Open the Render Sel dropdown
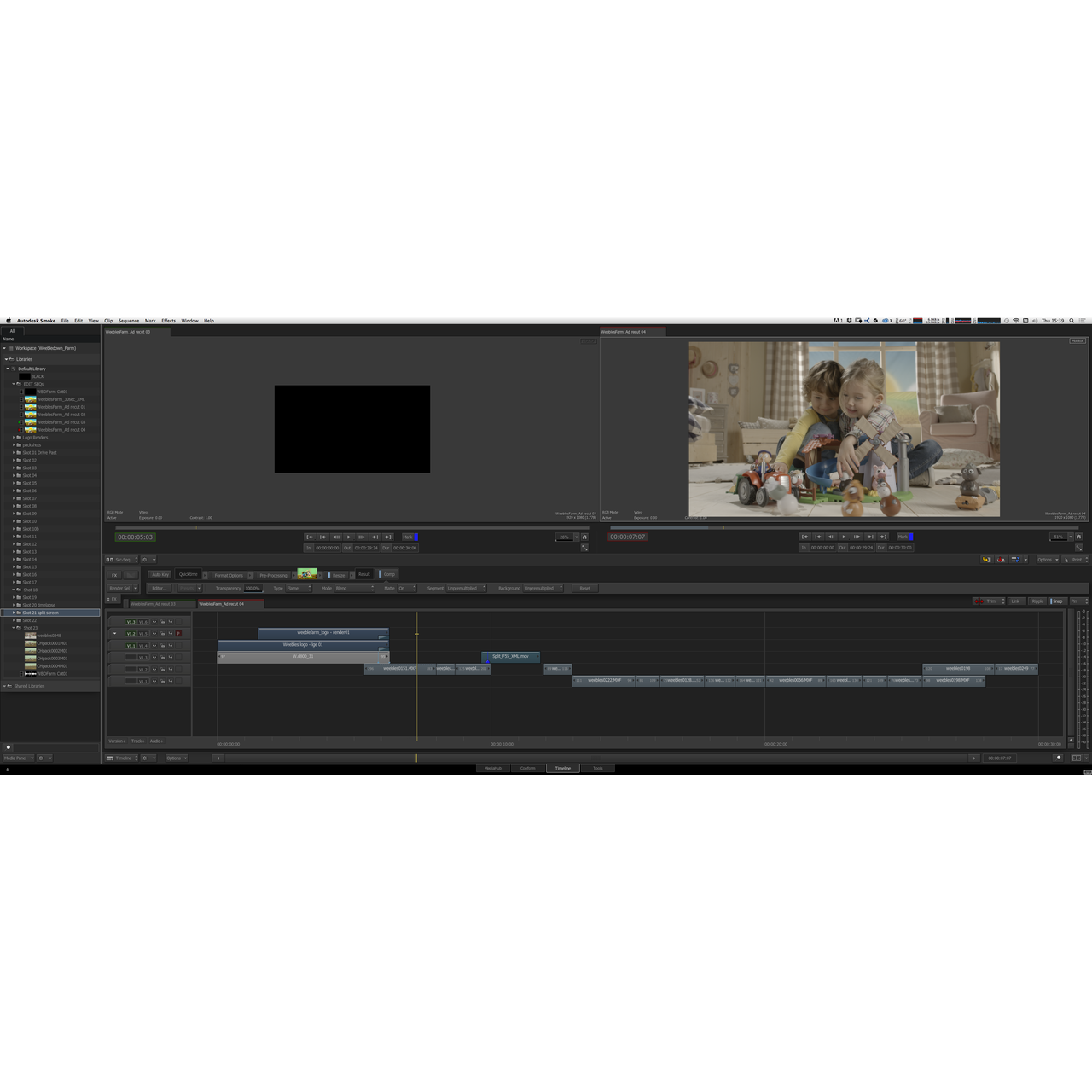 [124, 588]
